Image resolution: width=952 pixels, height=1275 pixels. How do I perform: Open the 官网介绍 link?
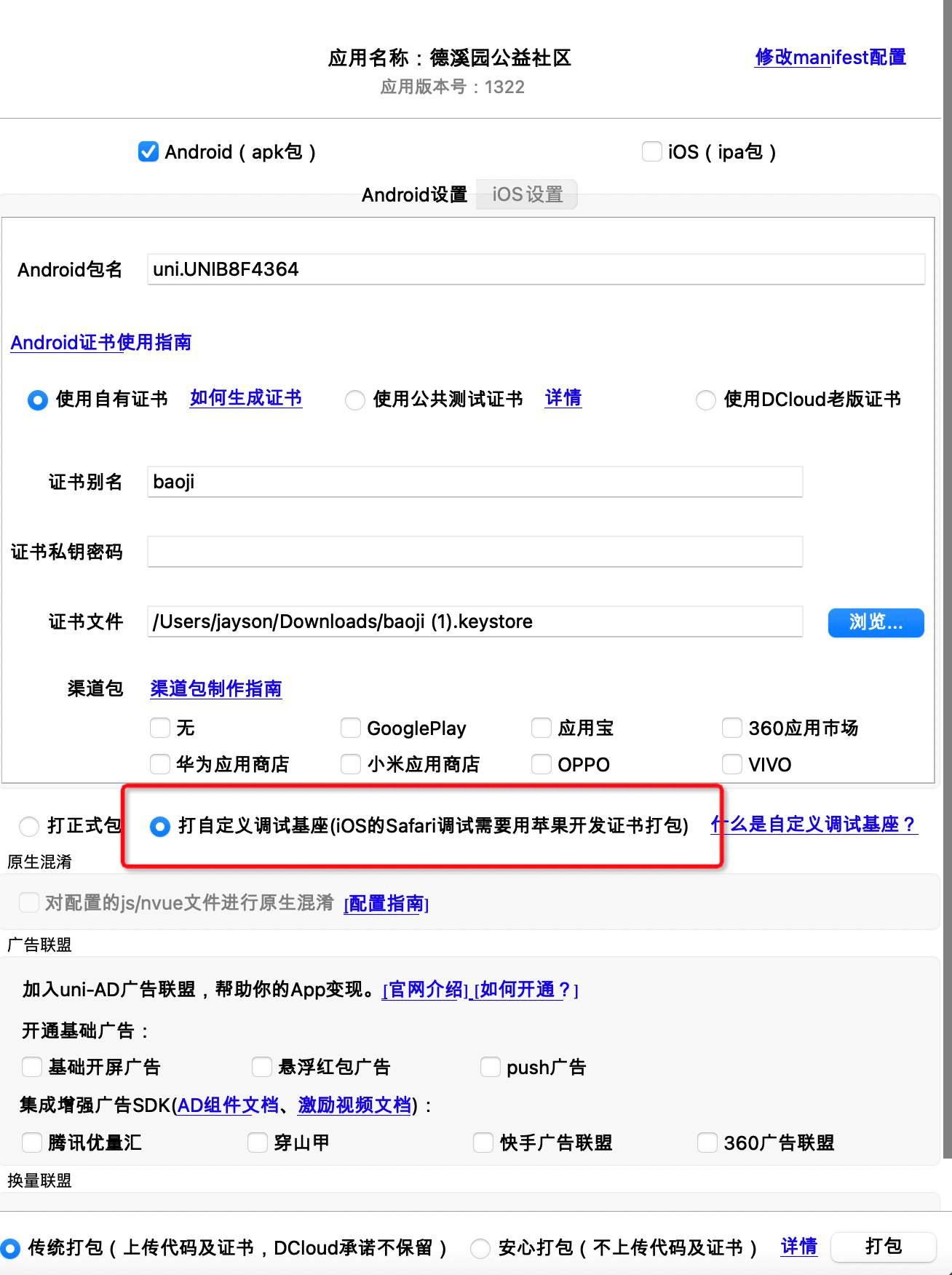coord(427,990)
